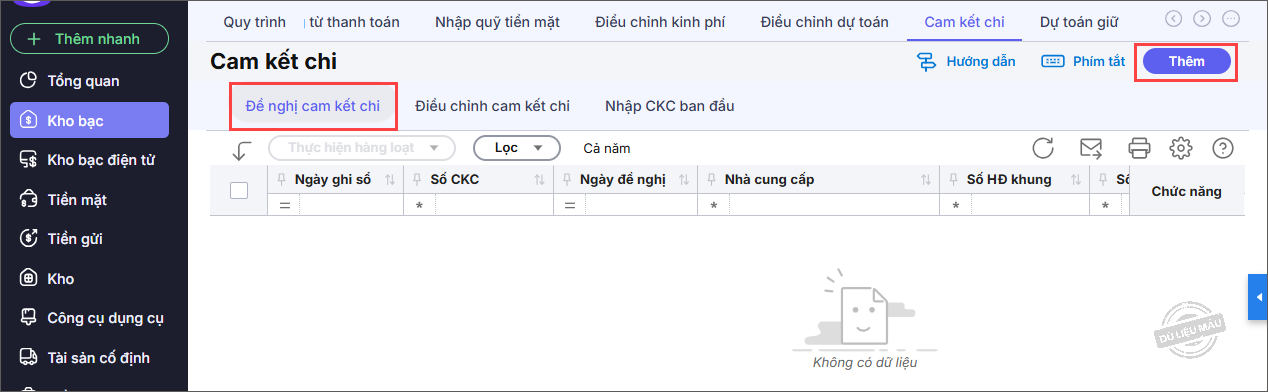This screenshot has height=392, width=1268.
Task: Click the refresh icon in the toolbar
Action: 1043,148
